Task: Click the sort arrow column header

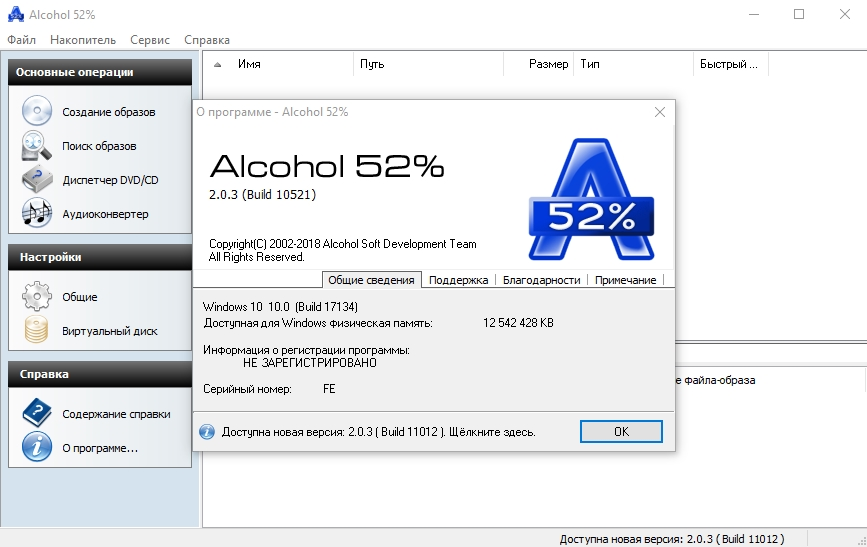Action: [x=218, y=64]
